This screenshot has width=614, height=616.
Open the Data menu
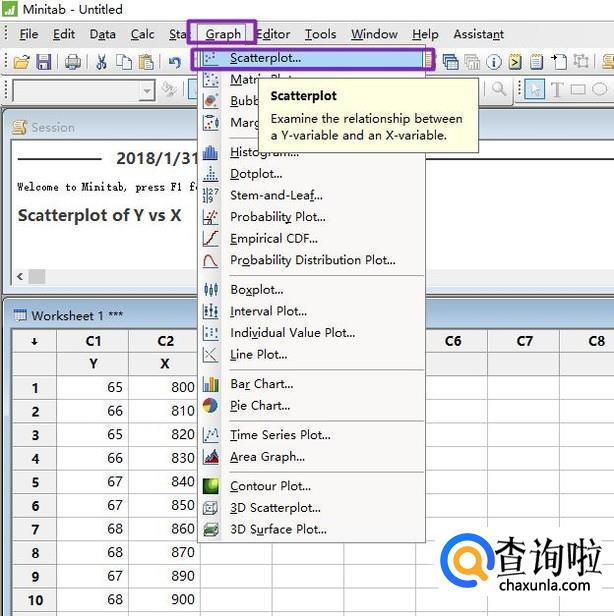coord(103,34)
